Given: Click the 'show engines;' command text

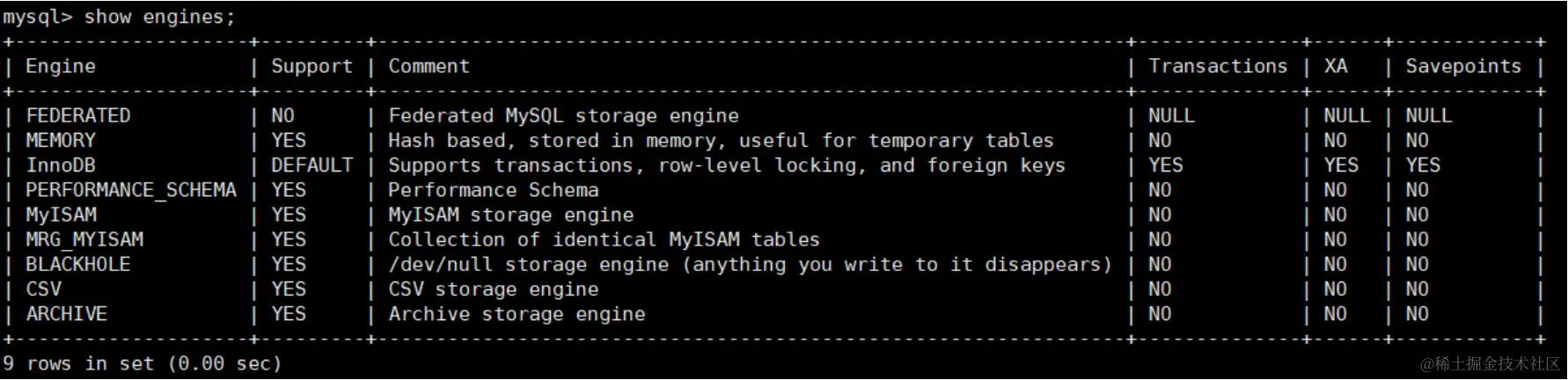Looking at the screenshot, I should pos(159,17).
